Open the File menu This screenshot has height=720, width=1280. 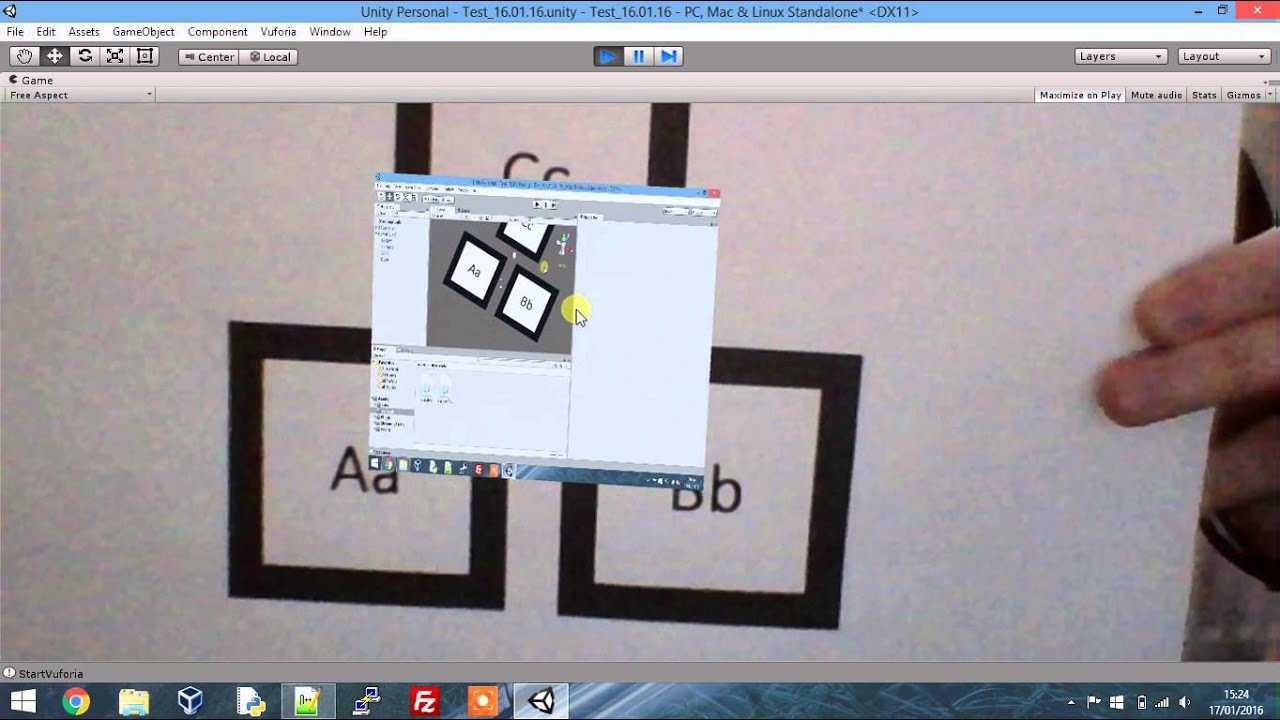[x=15, y=32]
